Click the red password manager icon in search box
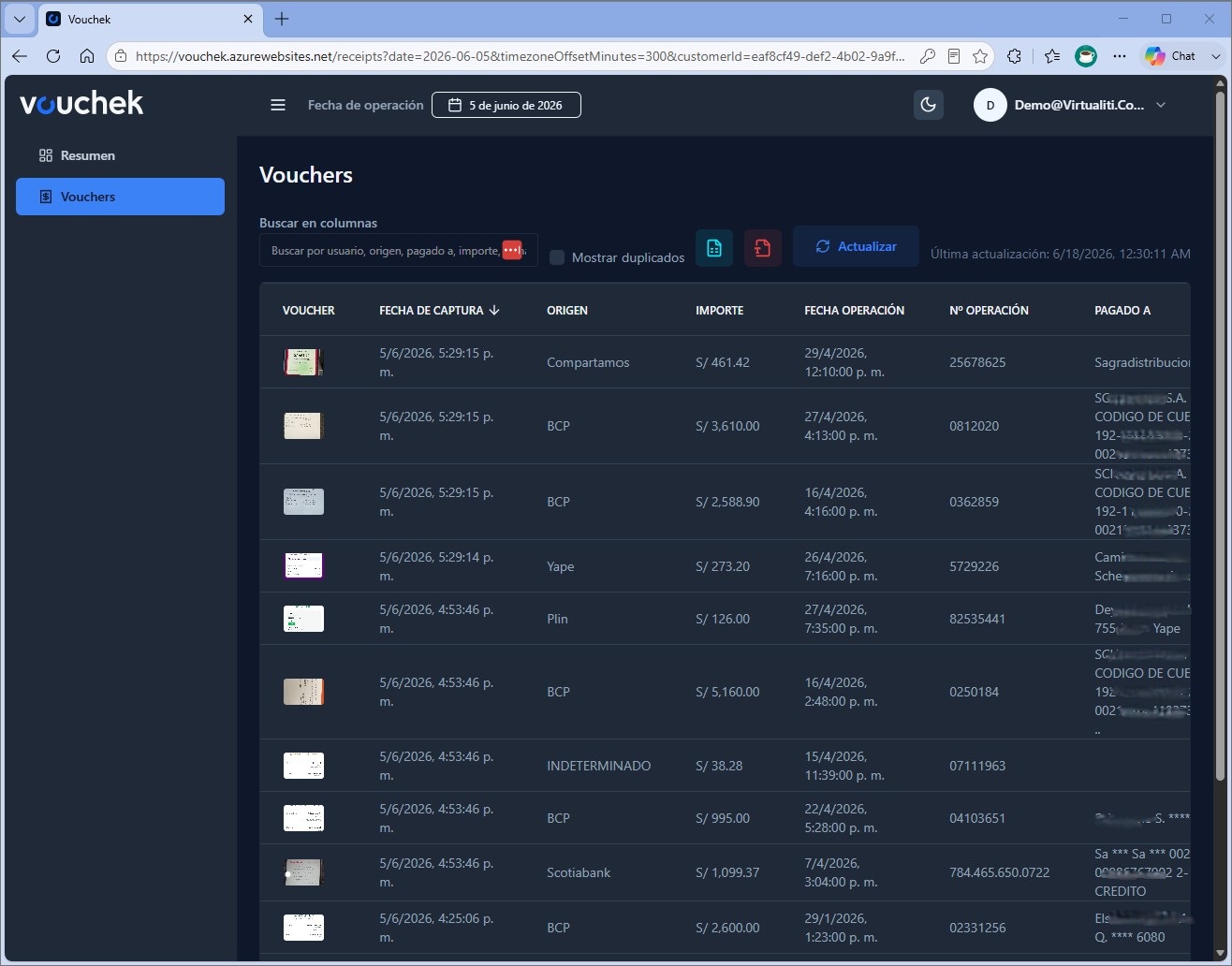1232x966 pixels. pos(512,250)
